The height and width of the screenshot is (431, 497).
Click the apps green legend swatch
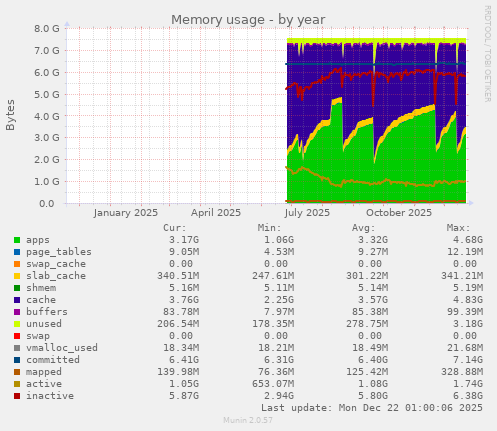click(x=17, y=240)
